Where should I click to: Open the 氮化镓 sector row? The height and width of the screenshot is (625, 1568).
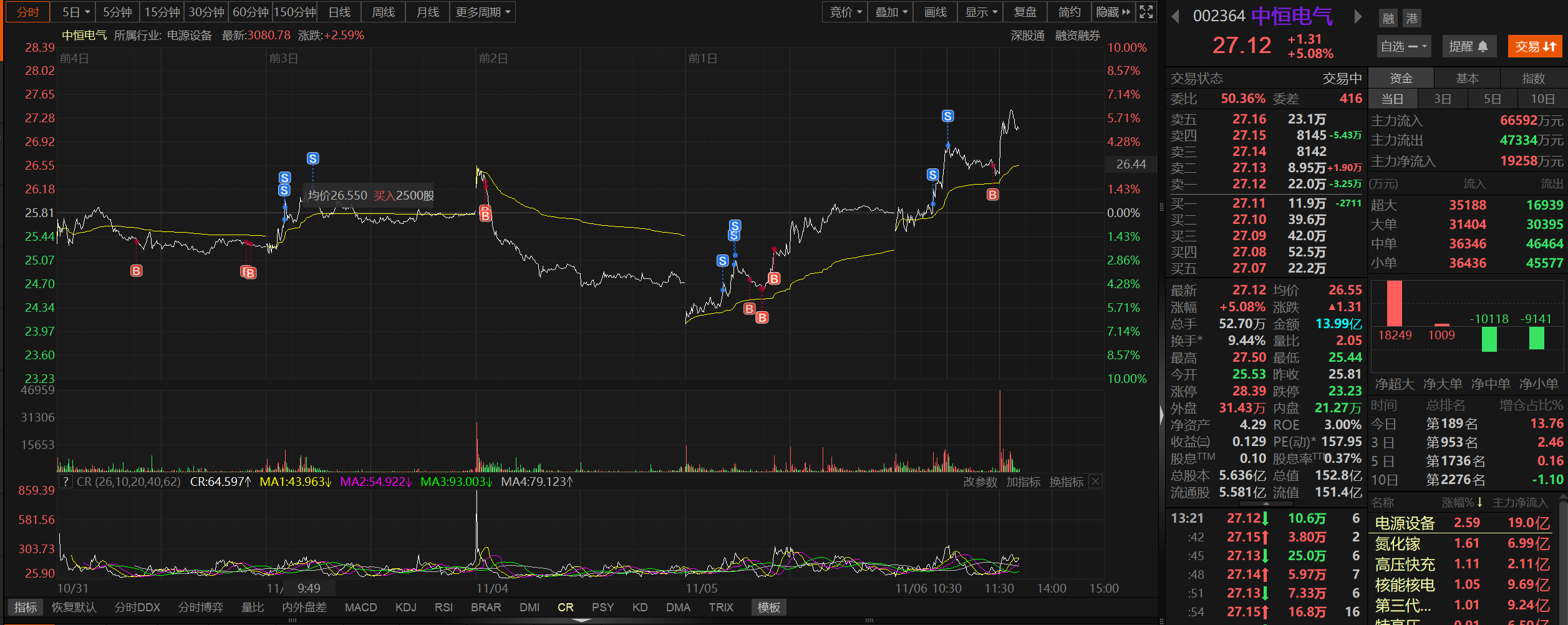[x=1463, y=543]
